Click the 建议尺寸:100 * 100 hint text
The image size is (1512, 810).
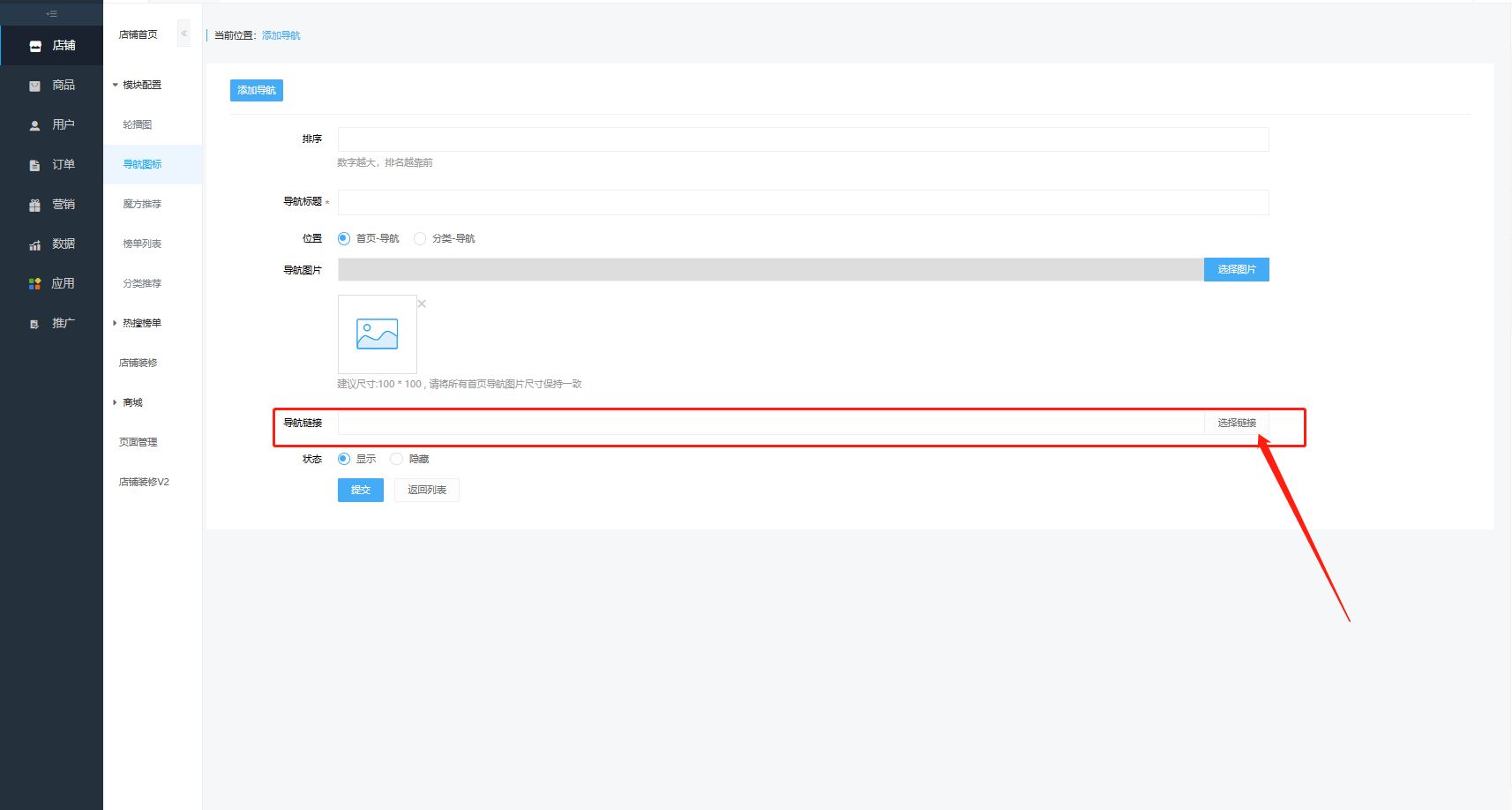[x=460, y=384]
